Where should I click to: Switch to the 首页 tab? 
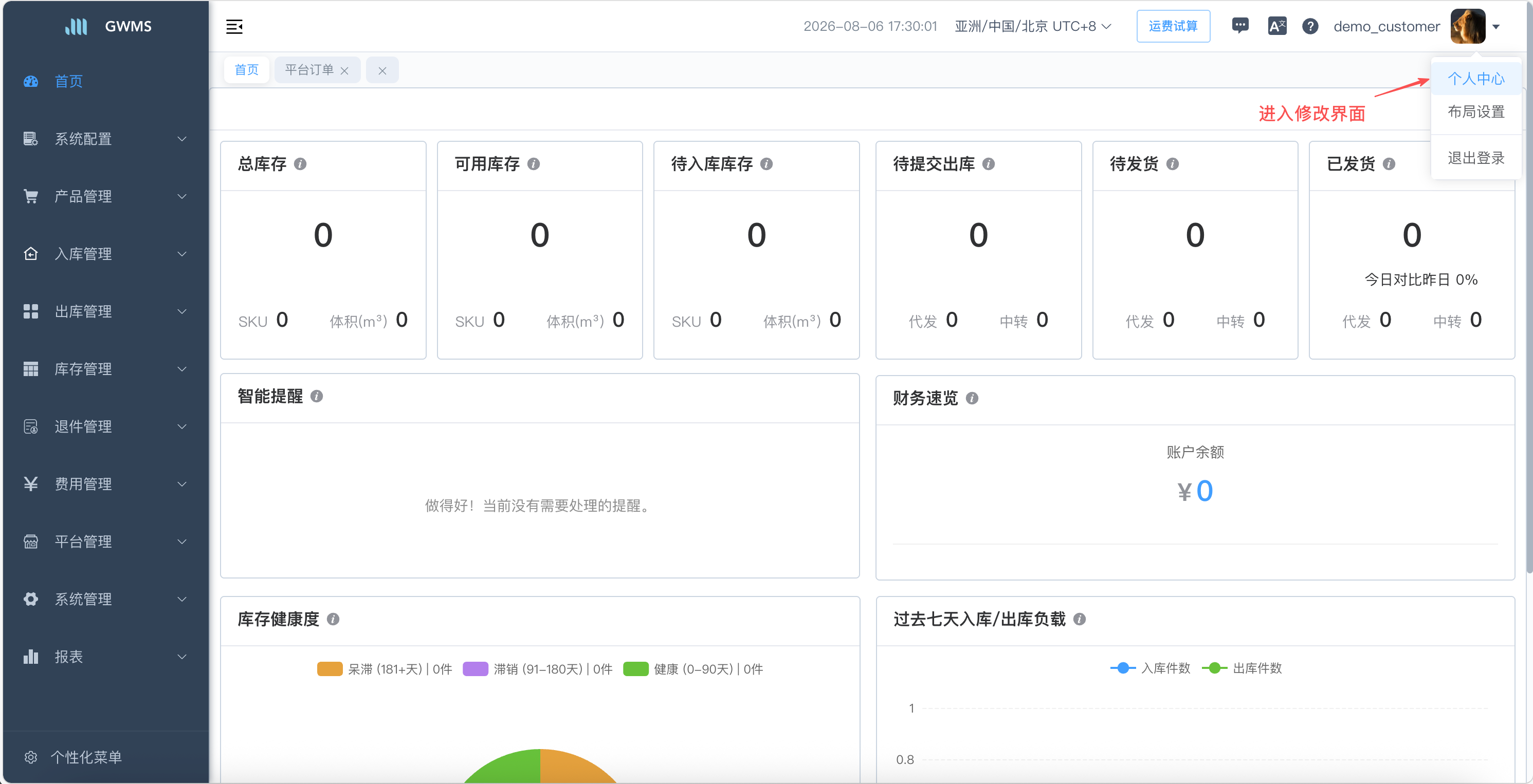coord(246,70)
